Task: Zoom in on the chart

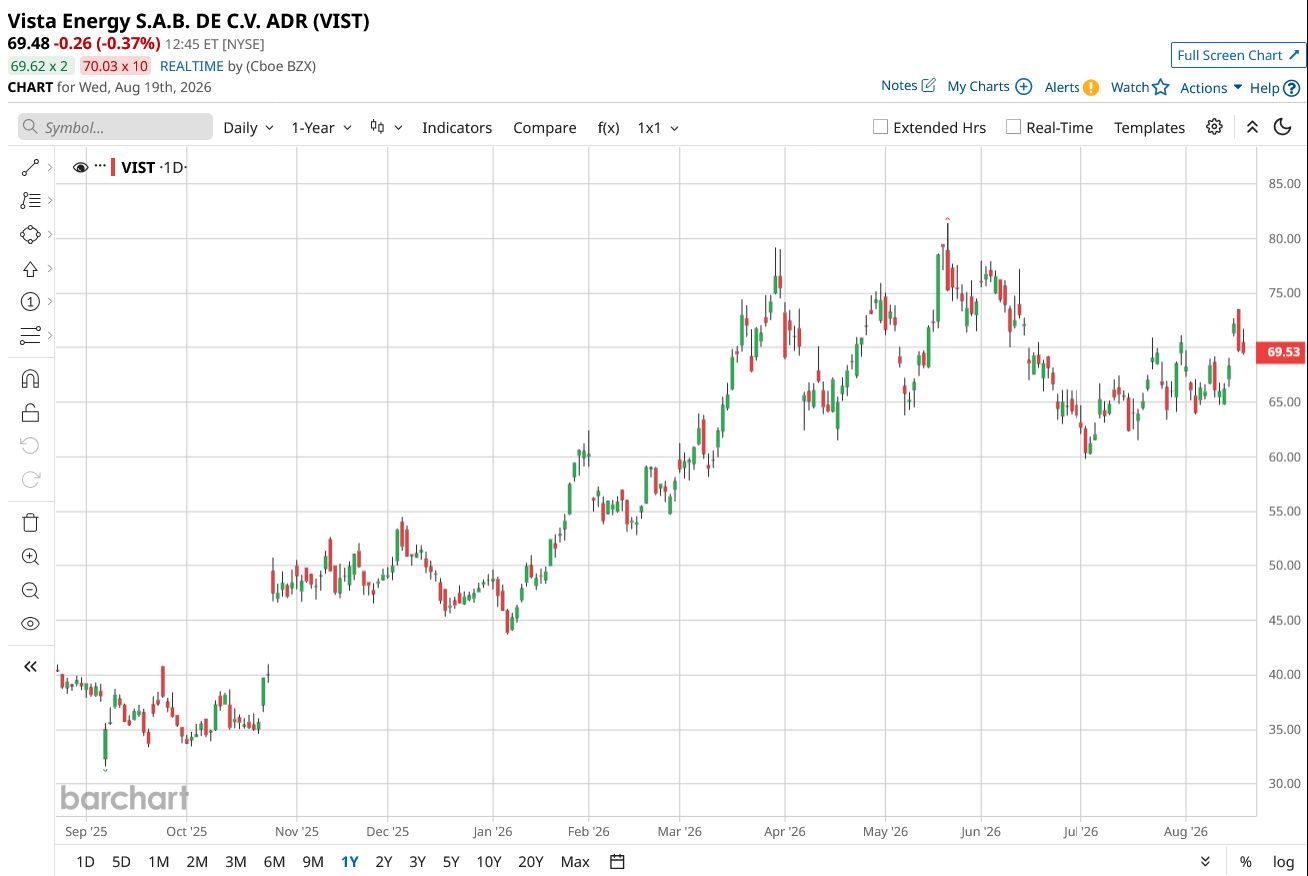Action: point(30,557)
